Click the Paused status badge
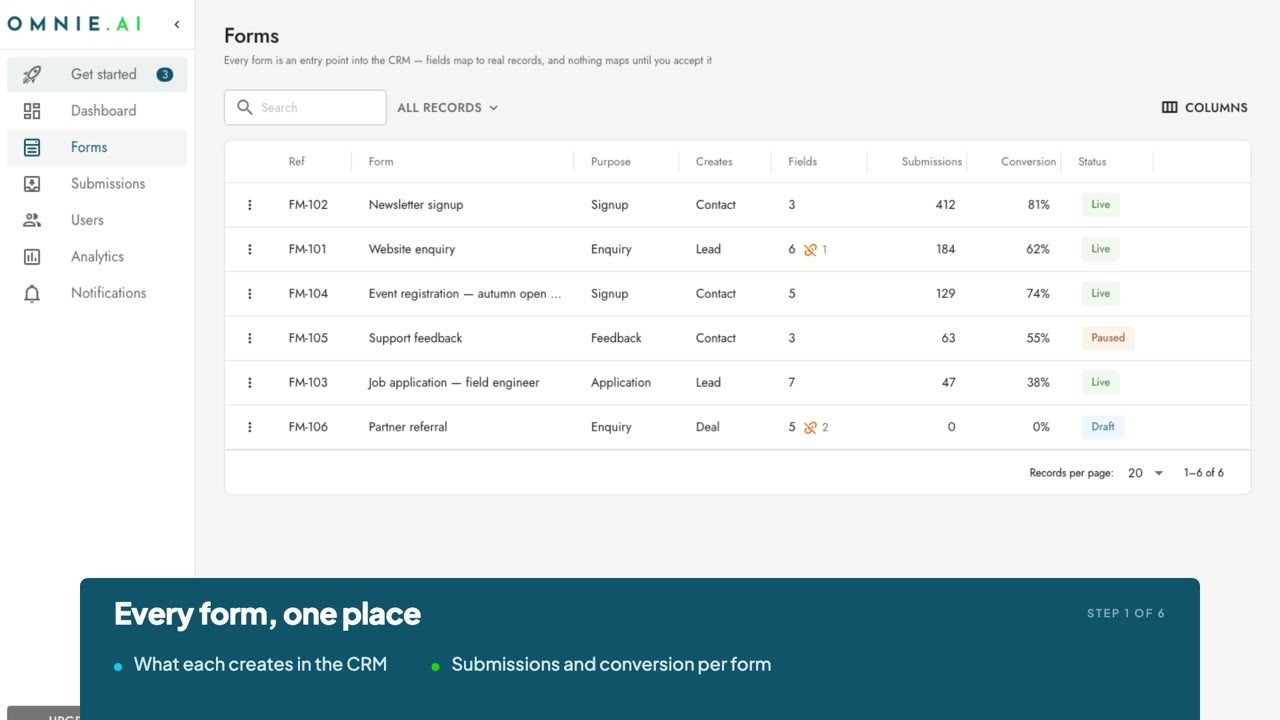The height and width of the screenshot is (720, 1280). (x=1108, y=338)
